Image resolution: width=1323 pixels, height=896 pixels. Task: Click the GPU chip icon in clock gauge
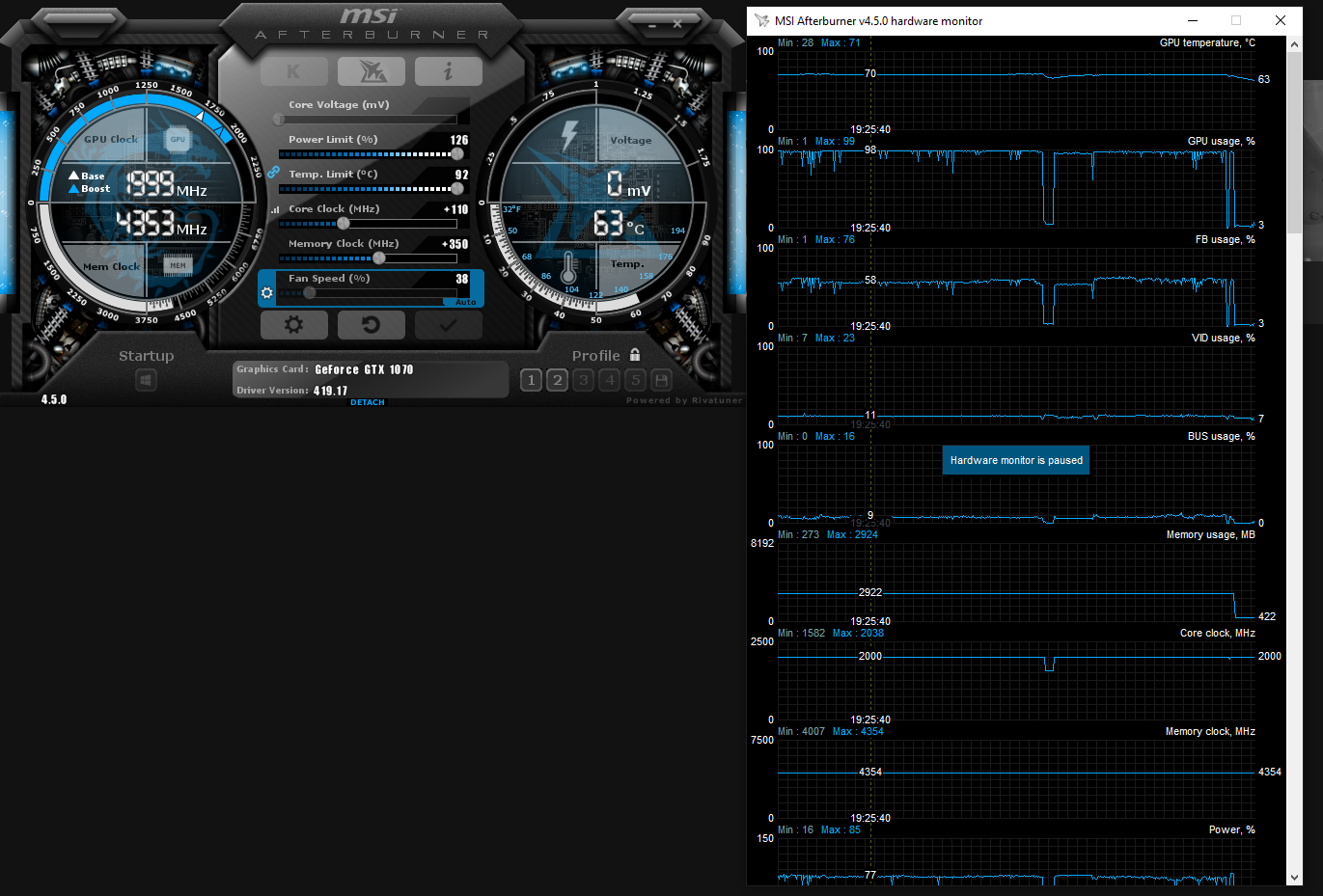[178, 139]
